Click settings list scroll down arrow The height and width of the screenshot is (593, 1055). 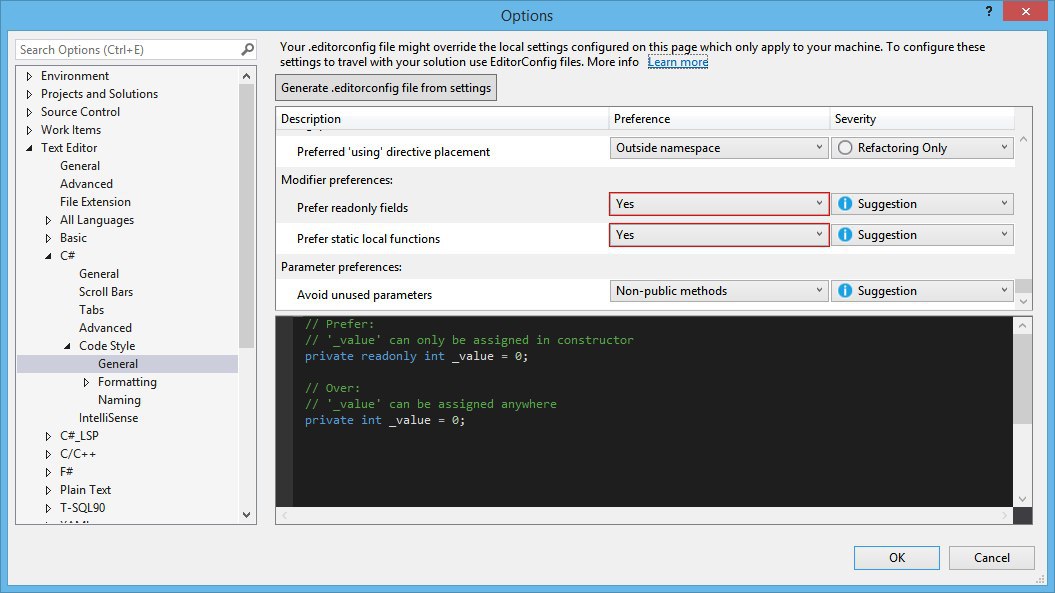1023,302
